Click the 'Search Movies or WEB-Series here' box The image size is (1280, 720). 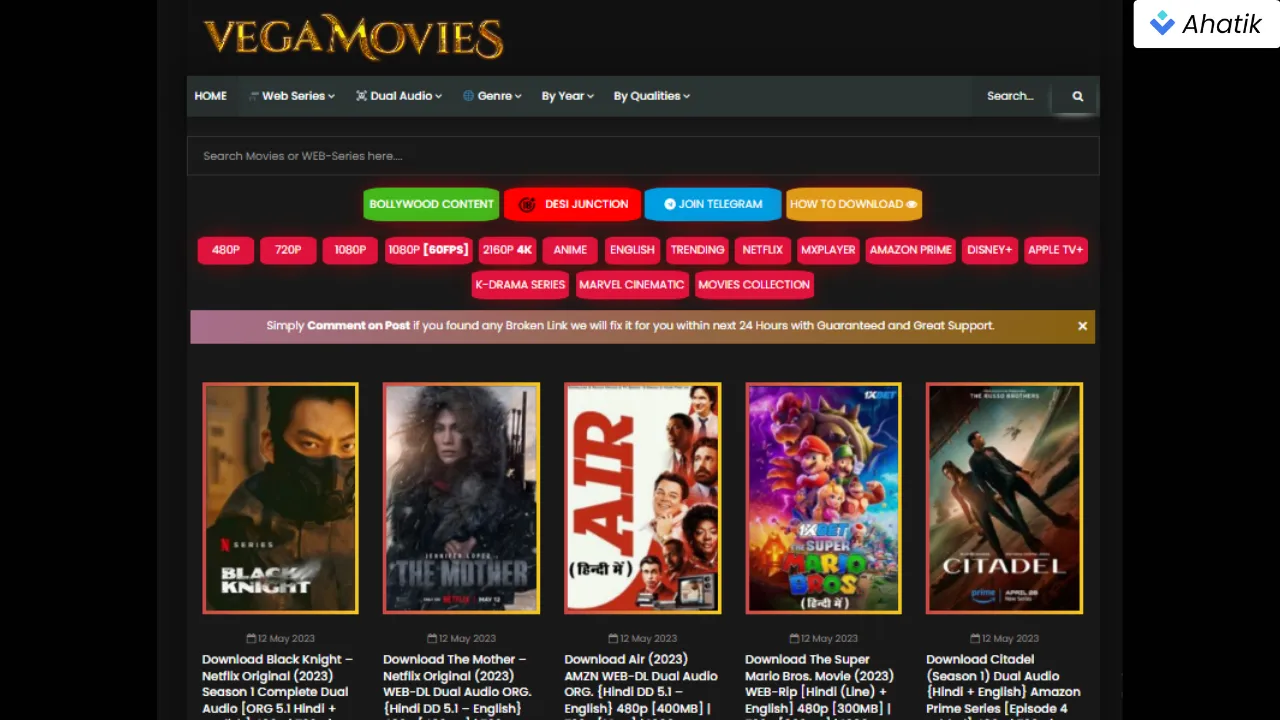pos(643,156)
